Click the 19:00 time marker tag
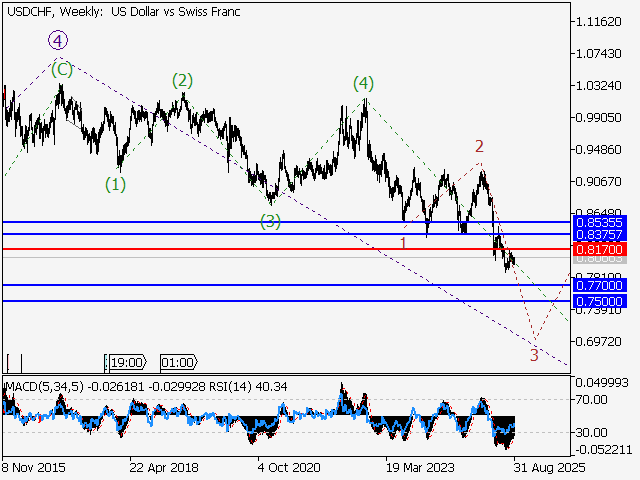Screen dimensions: 640x480 point(127,362)
